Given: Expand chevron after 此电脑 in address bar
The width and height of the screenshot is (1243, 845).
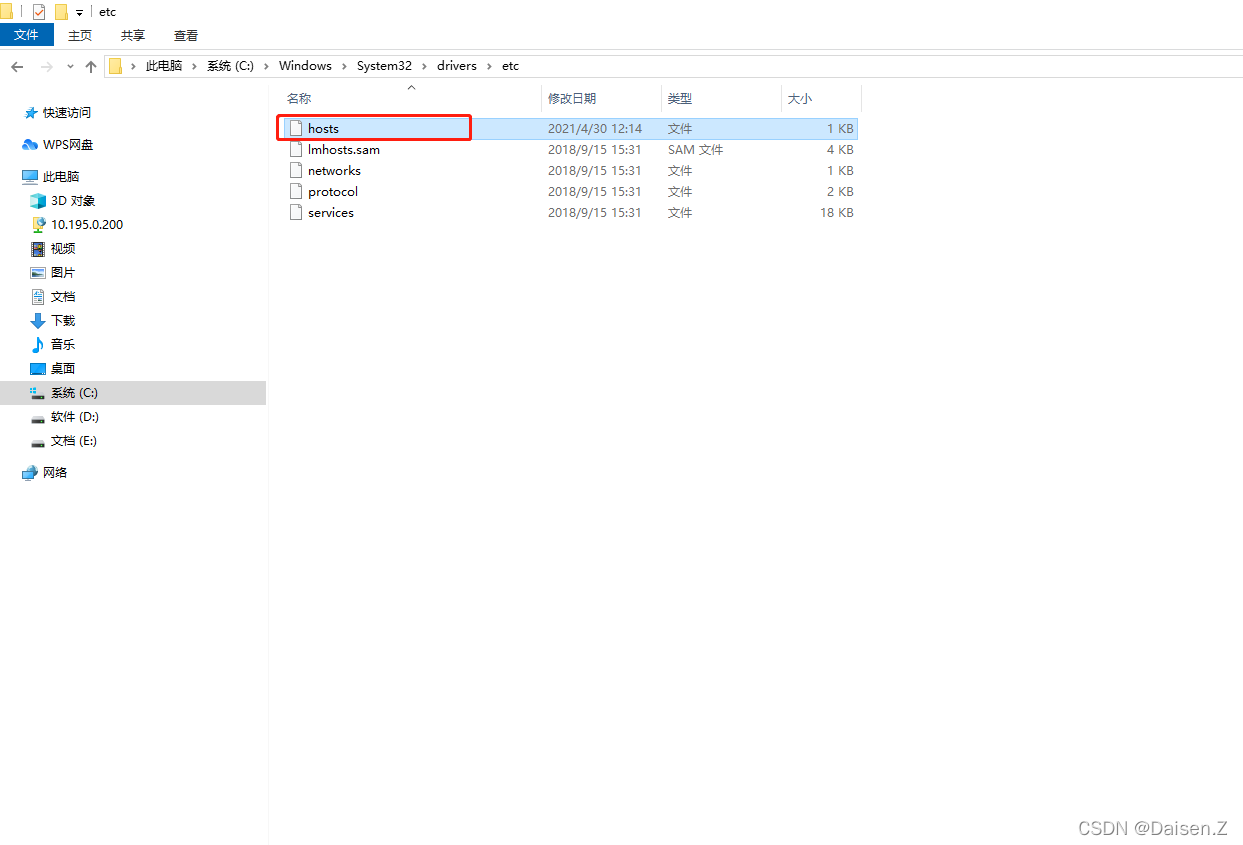Looking at the screenshot, I should point(195,66).
